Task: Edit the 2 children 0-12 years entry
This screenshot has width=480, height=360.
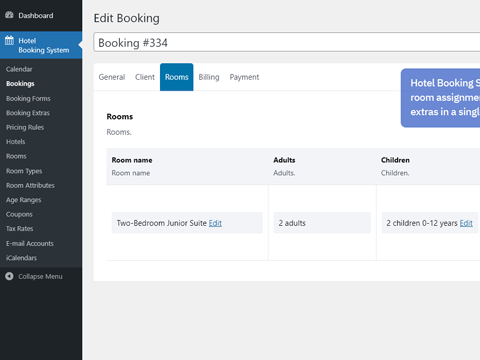Action: tap(466, 223)
